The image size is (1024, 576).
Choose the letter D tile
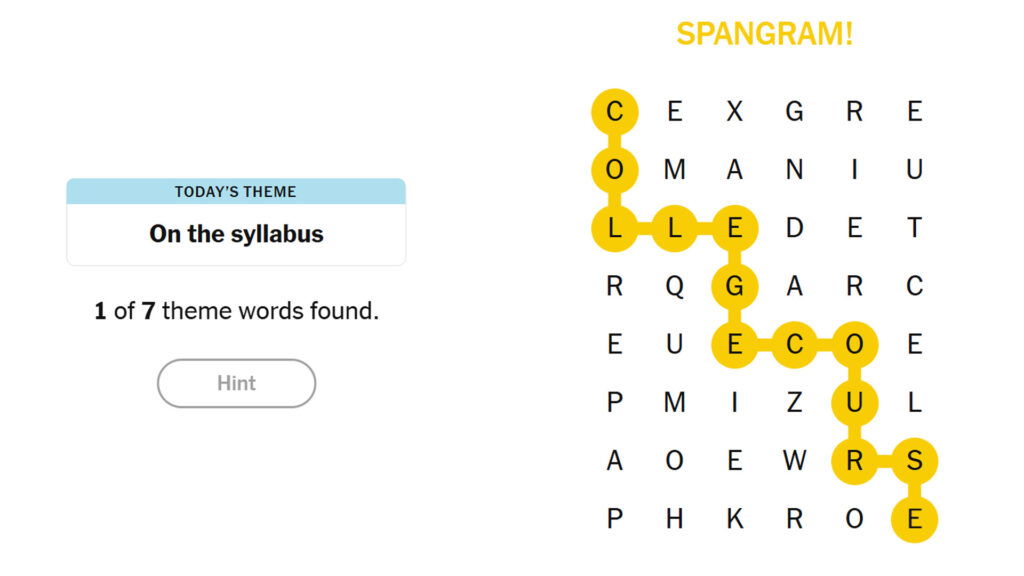coord(794,228)
